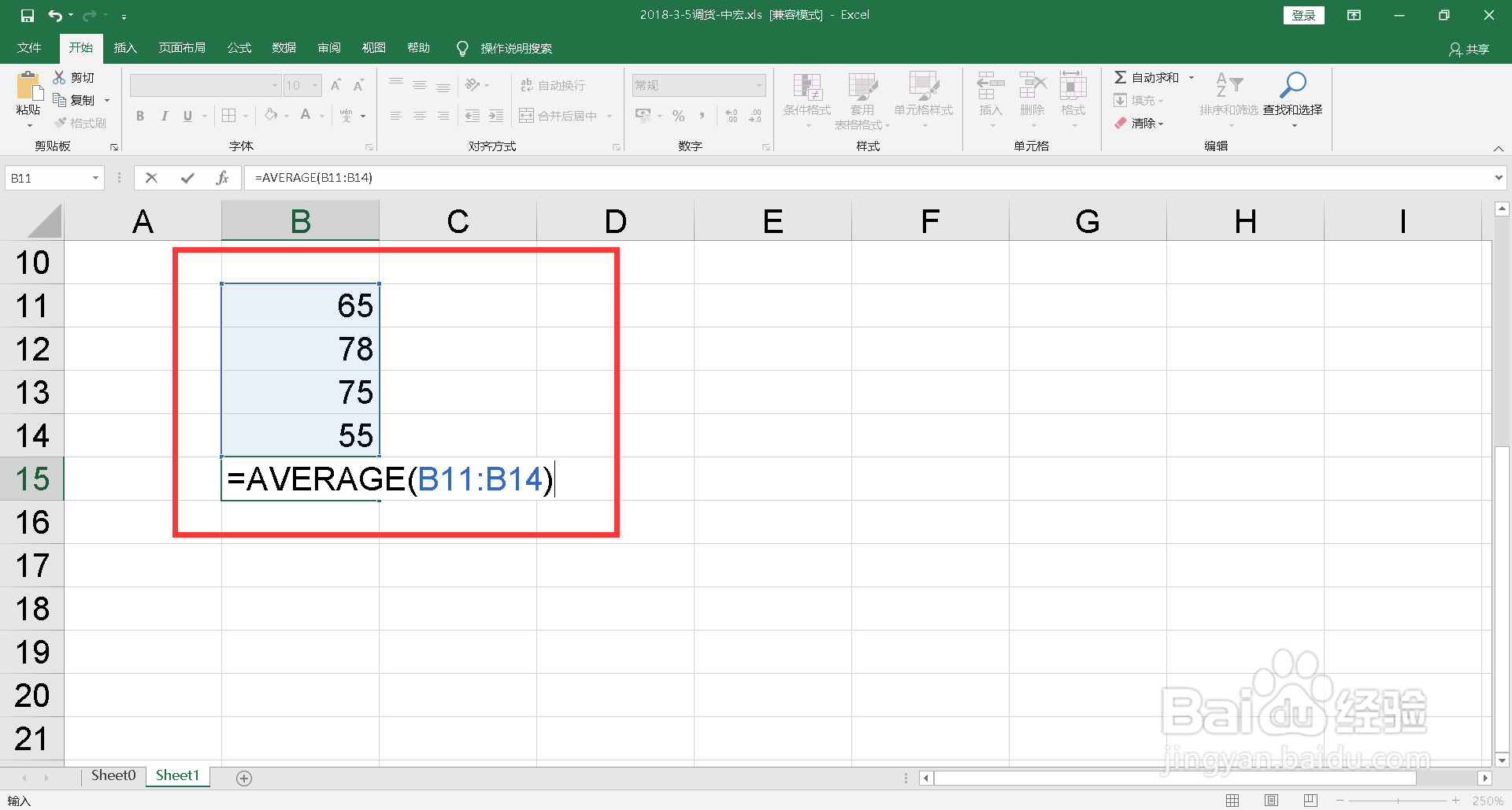1512x810 pixels.
Task: Open the font size dropdown
Action: [315, 85]
